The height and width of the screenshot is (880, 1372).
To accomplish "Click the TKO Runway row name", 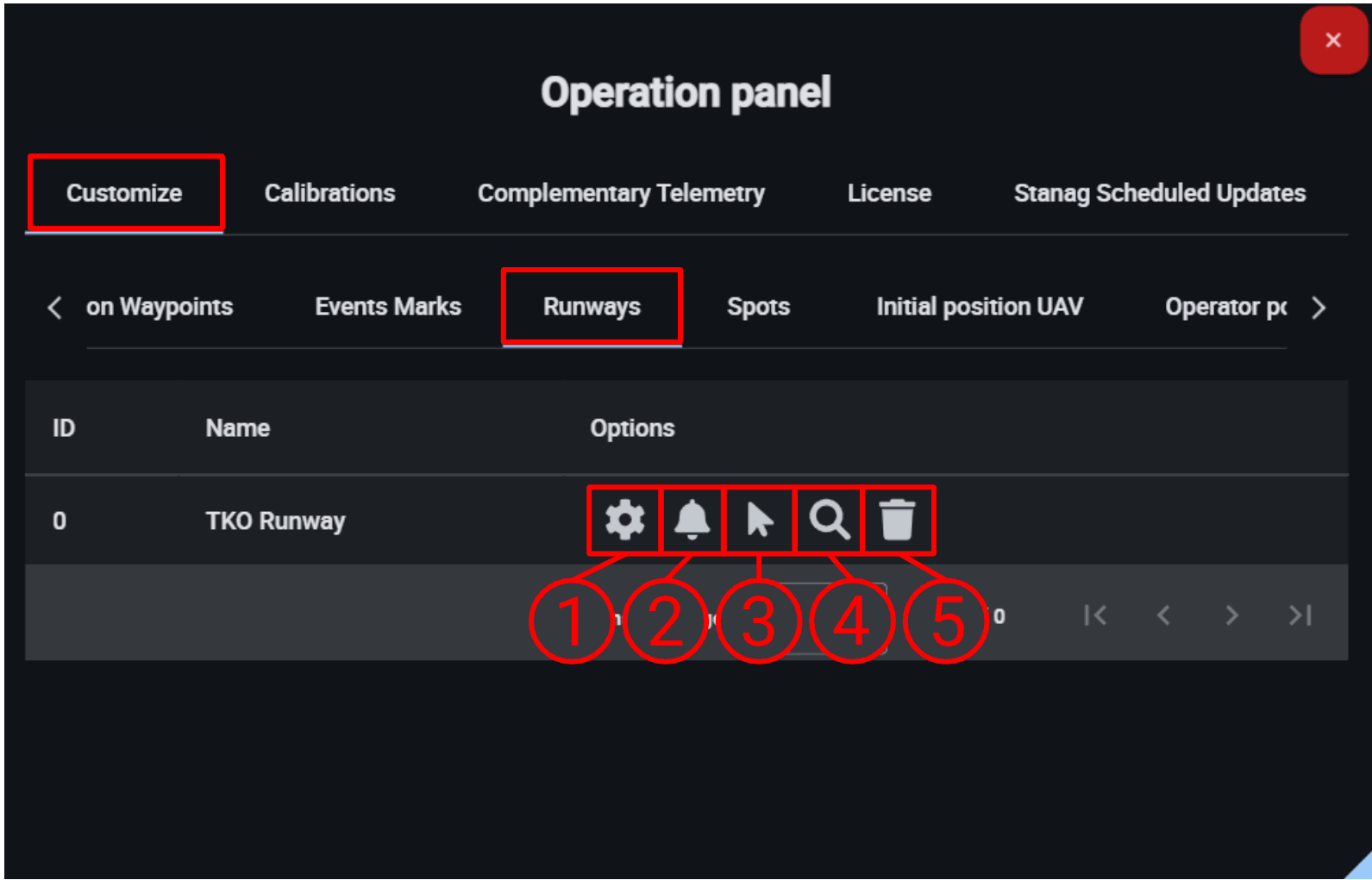I will [275, 521].
